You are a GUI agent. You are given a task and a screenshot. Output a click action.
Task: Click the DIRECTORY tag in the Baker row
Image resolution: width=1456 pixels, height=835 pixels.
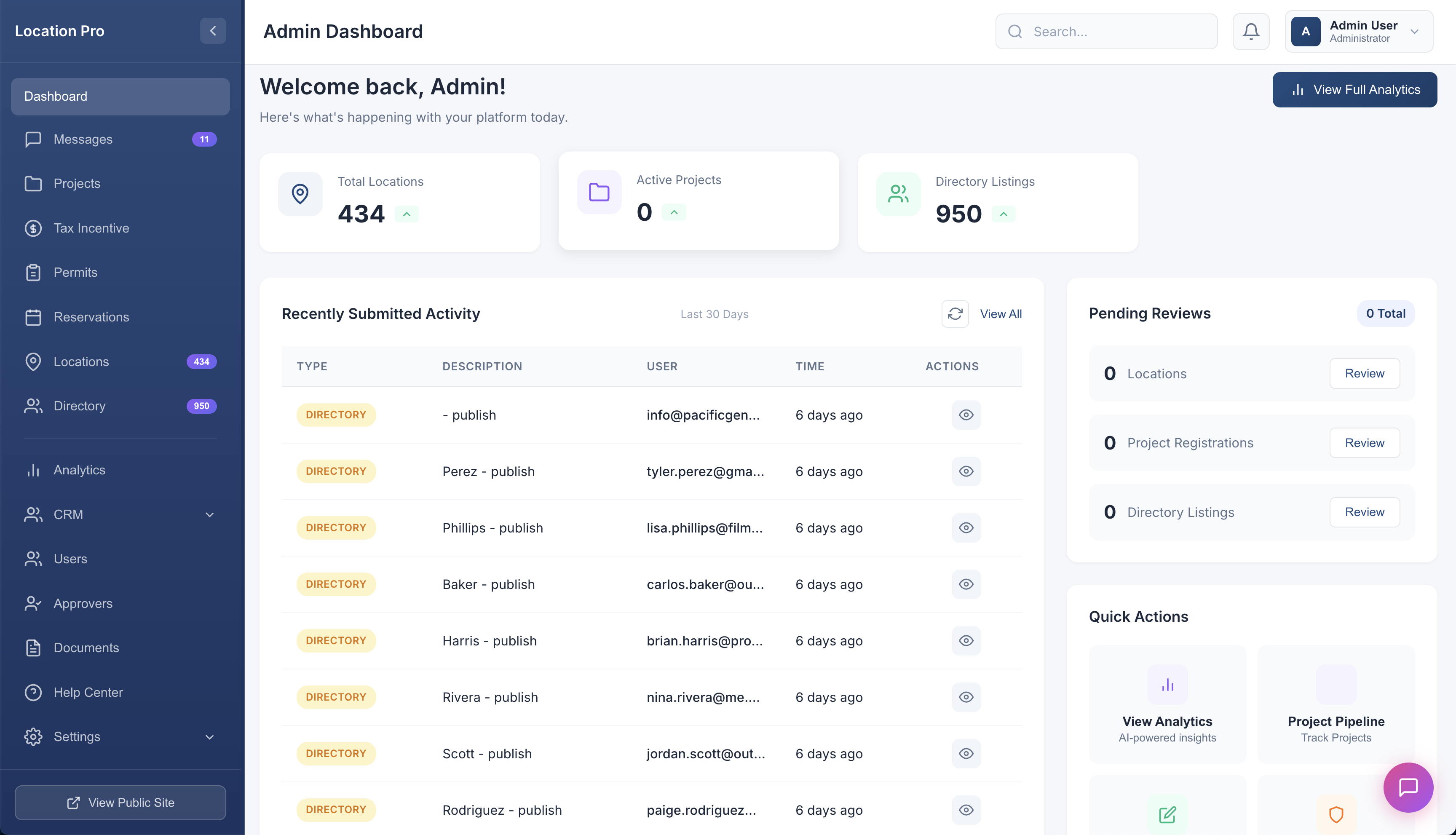(x=336, y=584)
